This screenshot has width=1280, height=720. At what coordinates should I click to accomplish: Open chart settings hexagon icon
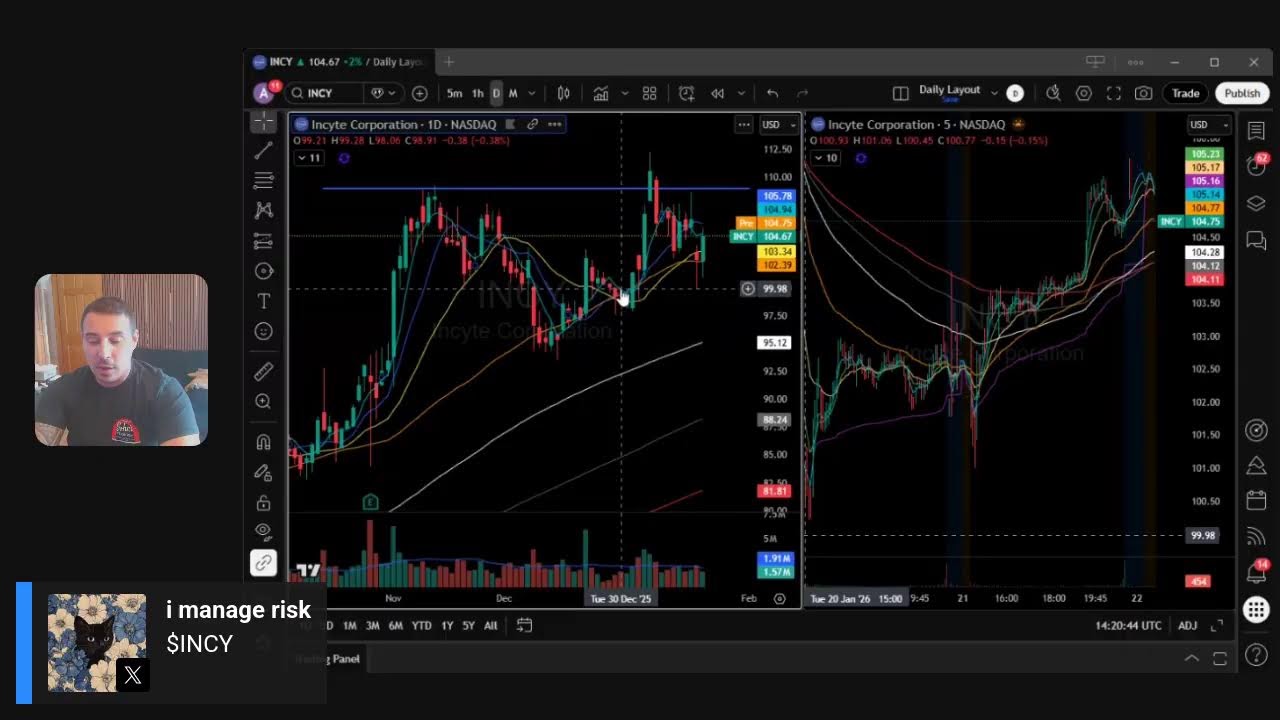1084,93
